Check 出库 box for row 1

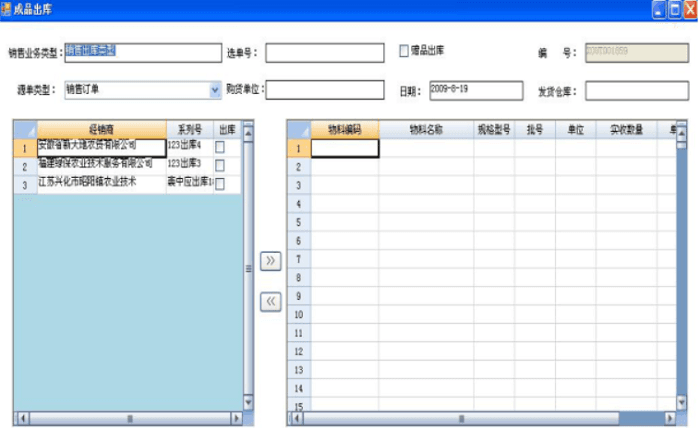(x=220, y=147)
